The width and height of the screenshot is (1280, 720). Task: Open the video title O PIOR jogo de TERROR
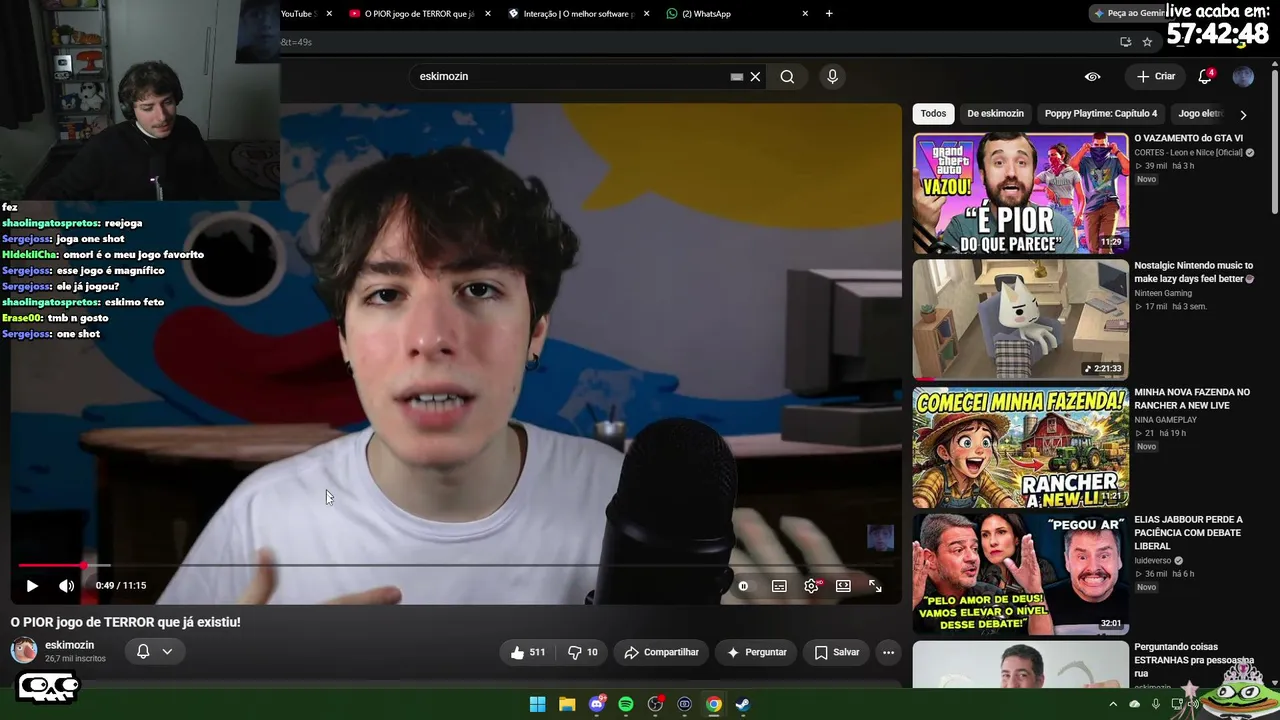point(126,622)
